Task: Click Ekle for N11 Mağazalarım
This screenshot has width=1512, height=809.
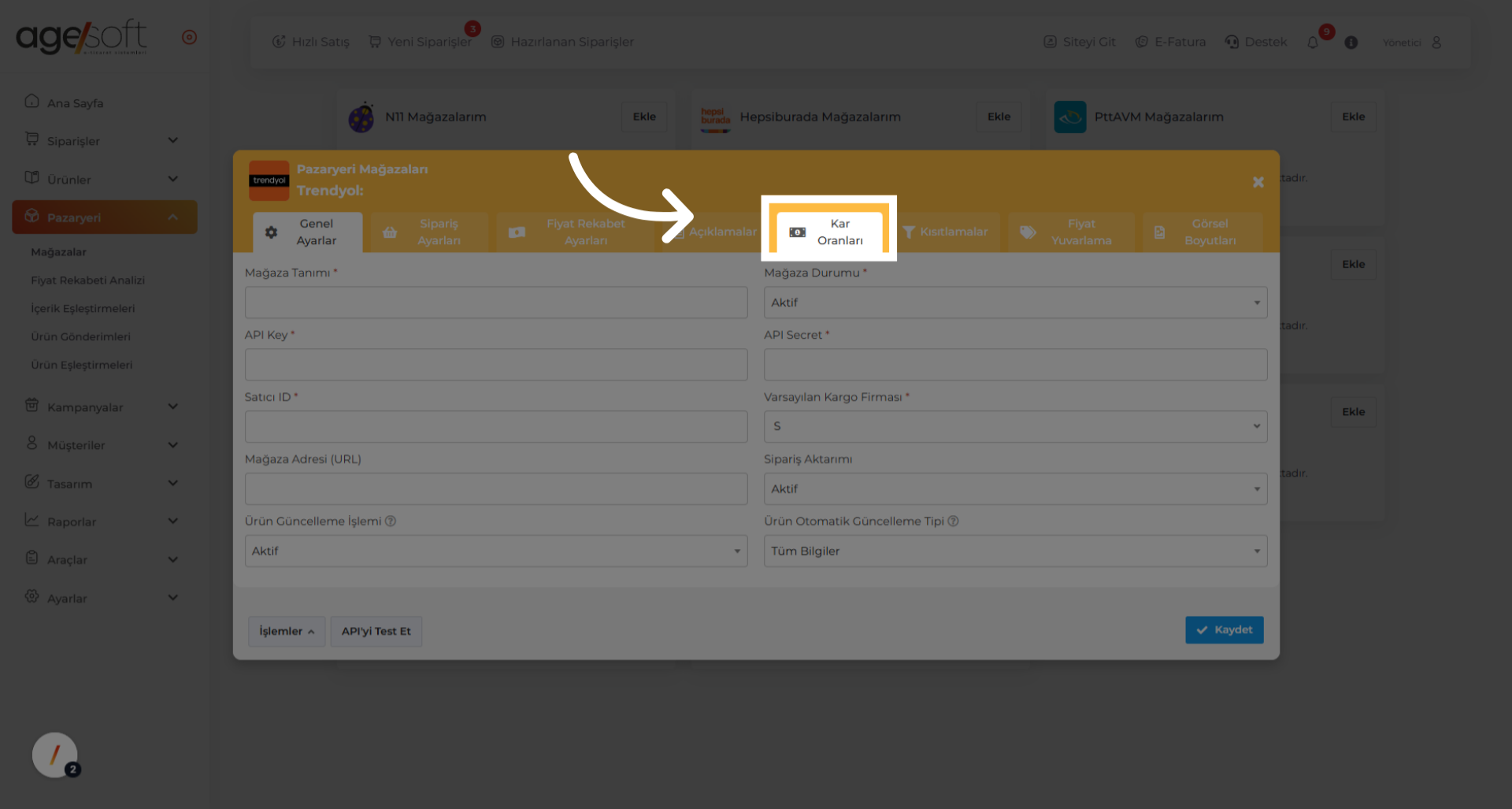Action: (644, 117)
